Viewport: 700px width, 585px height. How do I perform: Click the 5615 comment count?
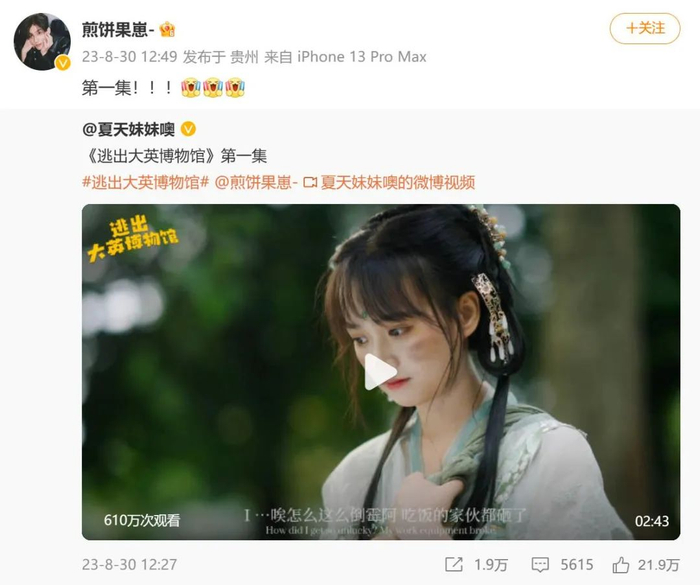click(577, 565)
